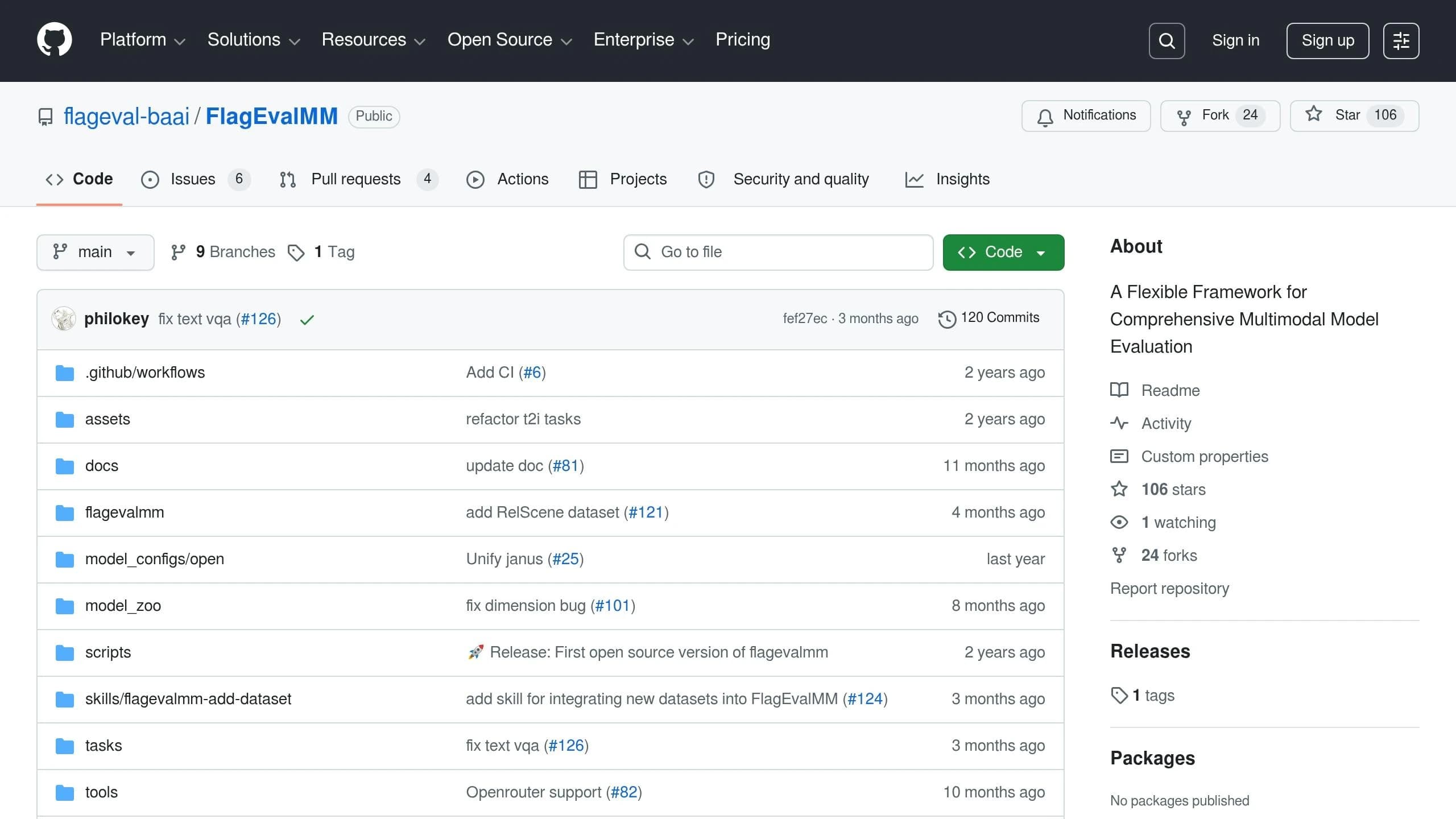Click the green commit status checkmark
The image size is (1456, 819).
point(307,320)
